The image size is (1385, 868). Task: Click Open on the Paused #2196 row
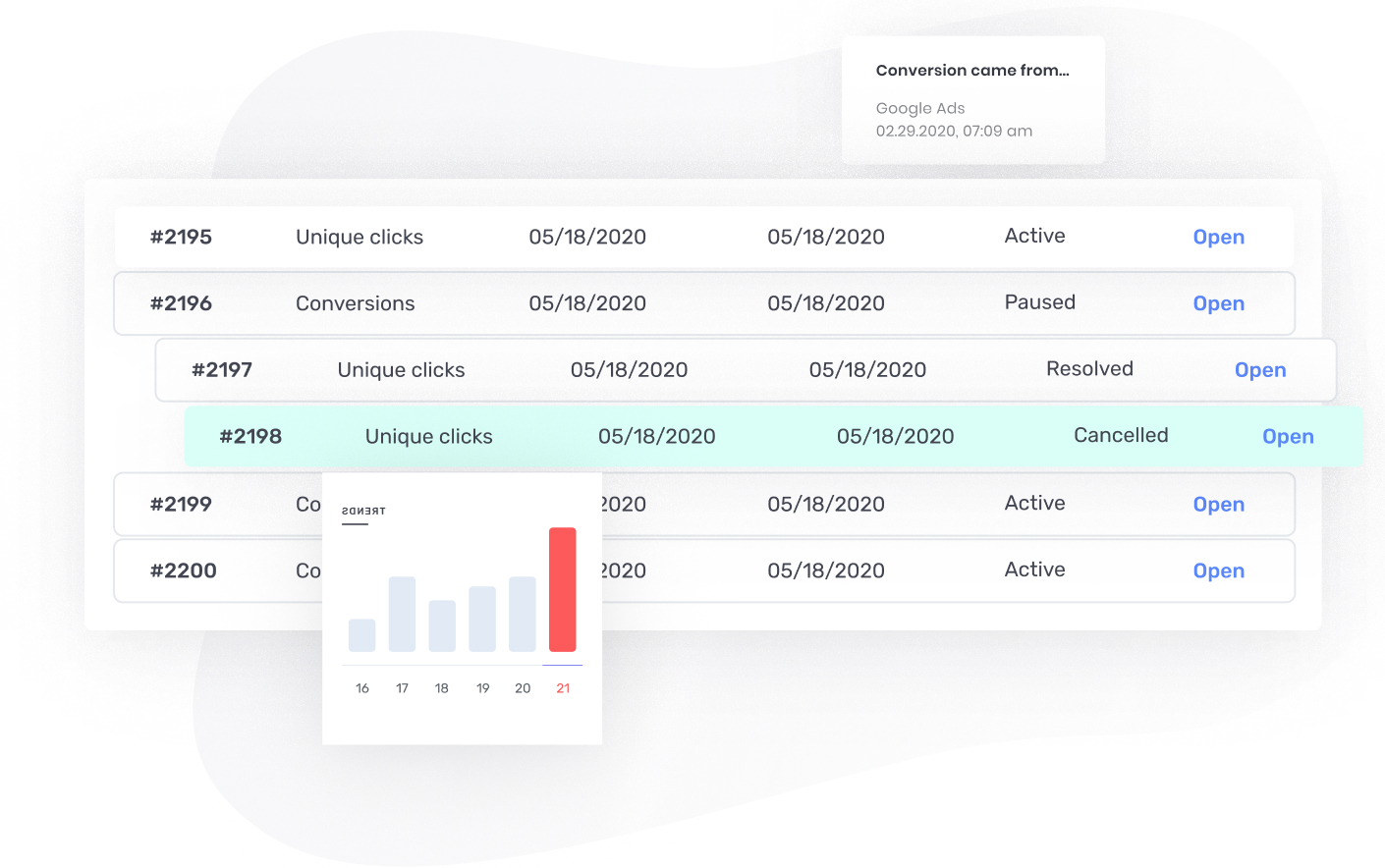tap(1218, 303)
